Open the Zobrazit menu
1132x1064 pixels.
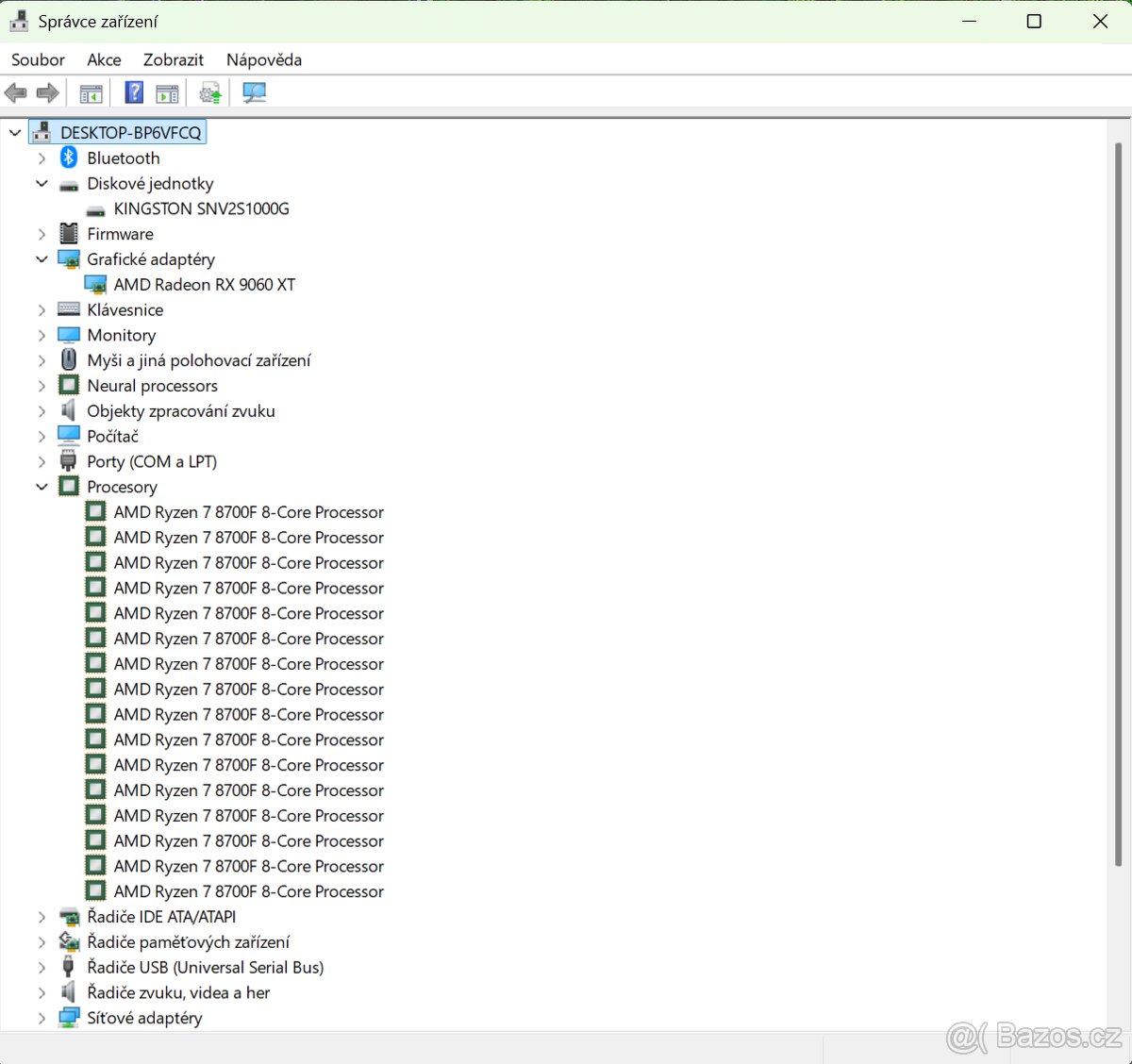pos(173,59)
